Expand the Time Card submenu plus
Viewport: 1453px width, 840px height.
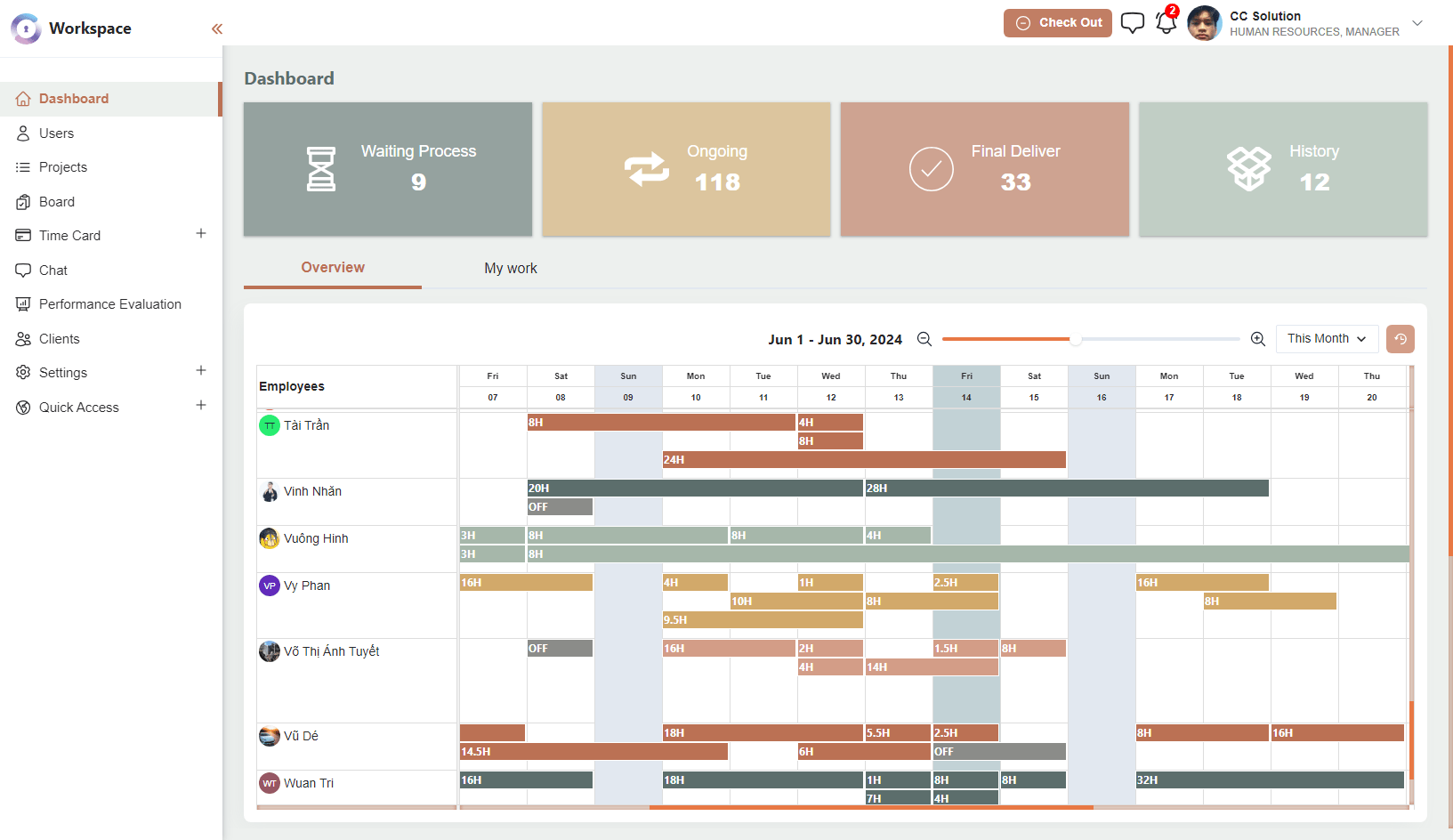tap(201, 234)
